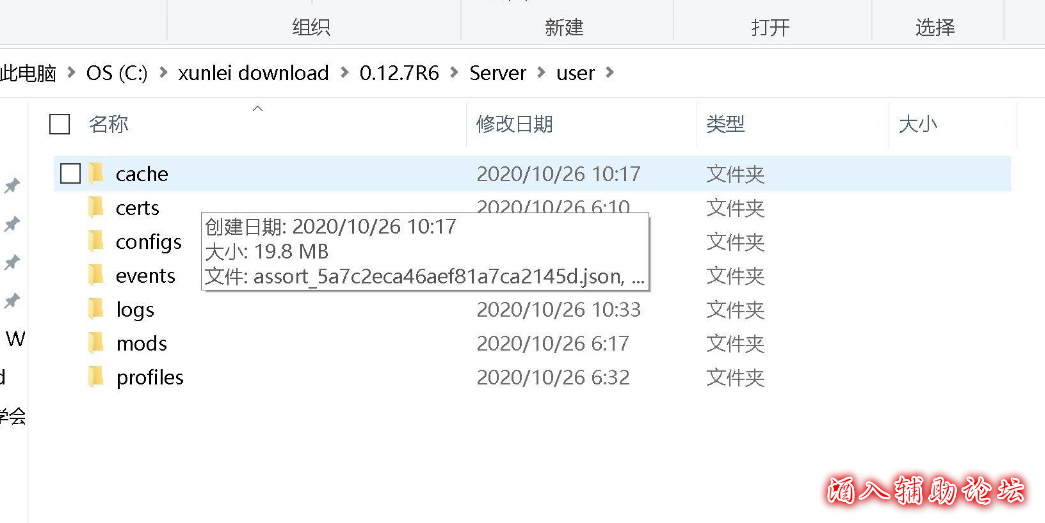Navigate to 'OS (C:)' in the address bar
The height and width of the screenshot is (523, 1045).
click(x=117, y=73)
